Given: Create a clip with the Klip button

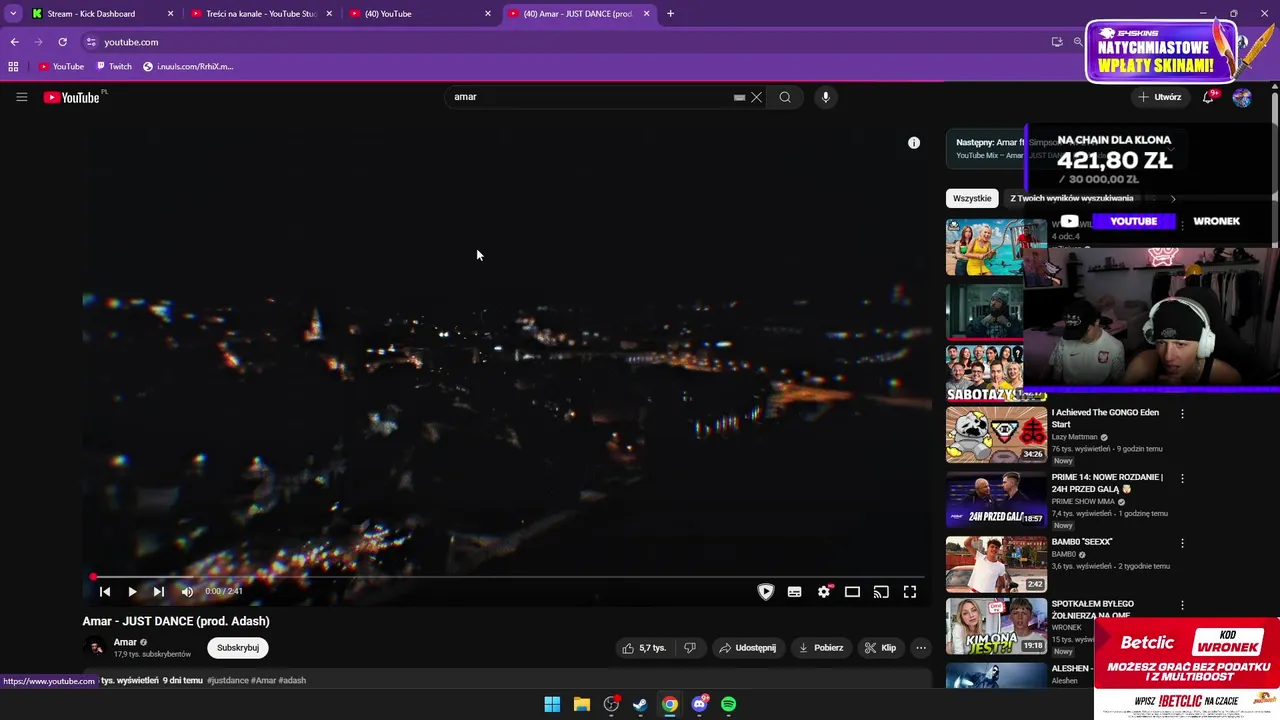Looking at the screenshot, I should (880, 648).
